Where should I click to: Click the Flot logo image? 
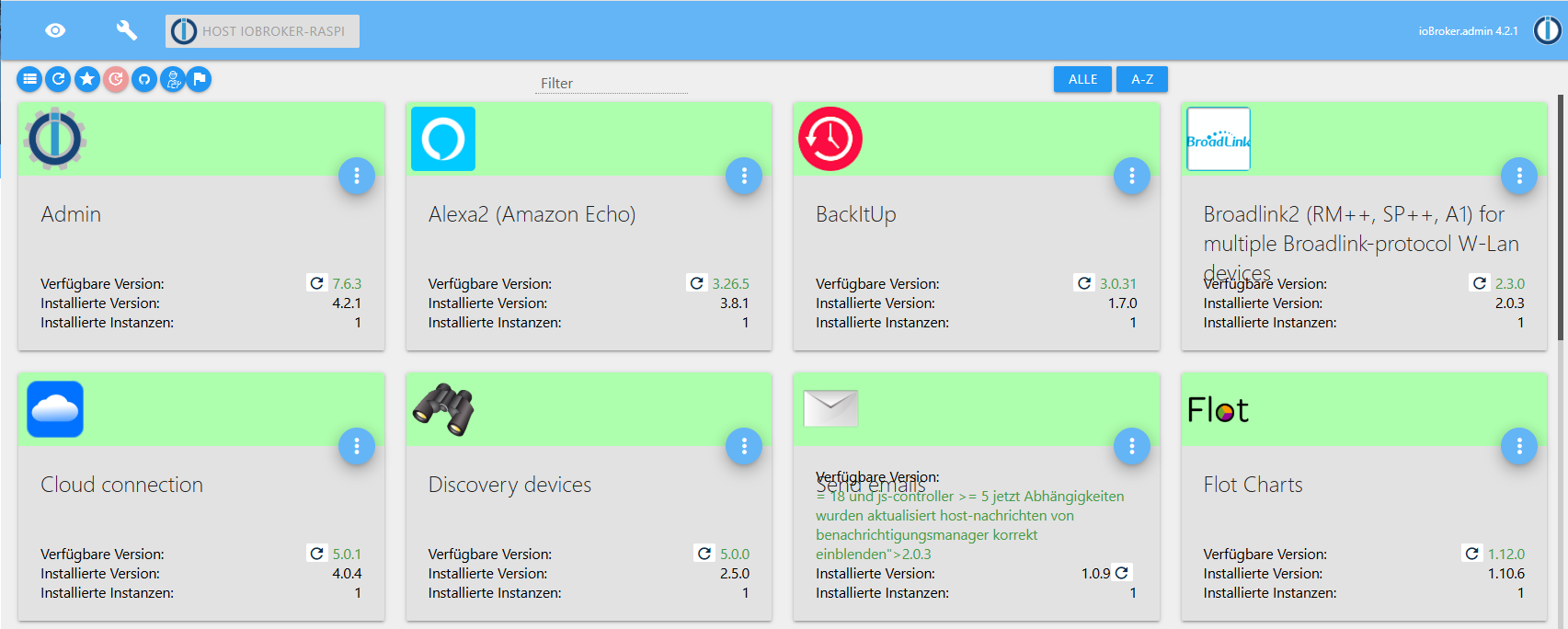point(1219,409)
